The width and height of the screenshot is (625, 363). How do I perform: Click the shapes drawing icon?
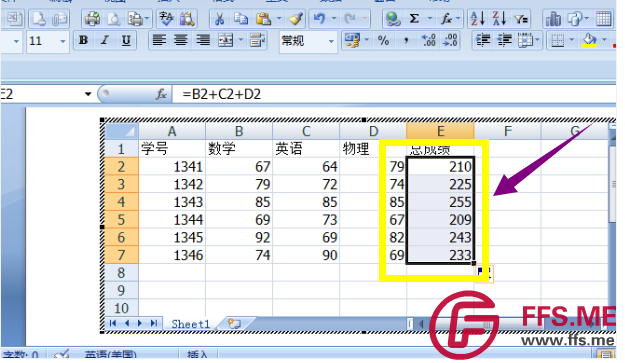click(575, 18)
